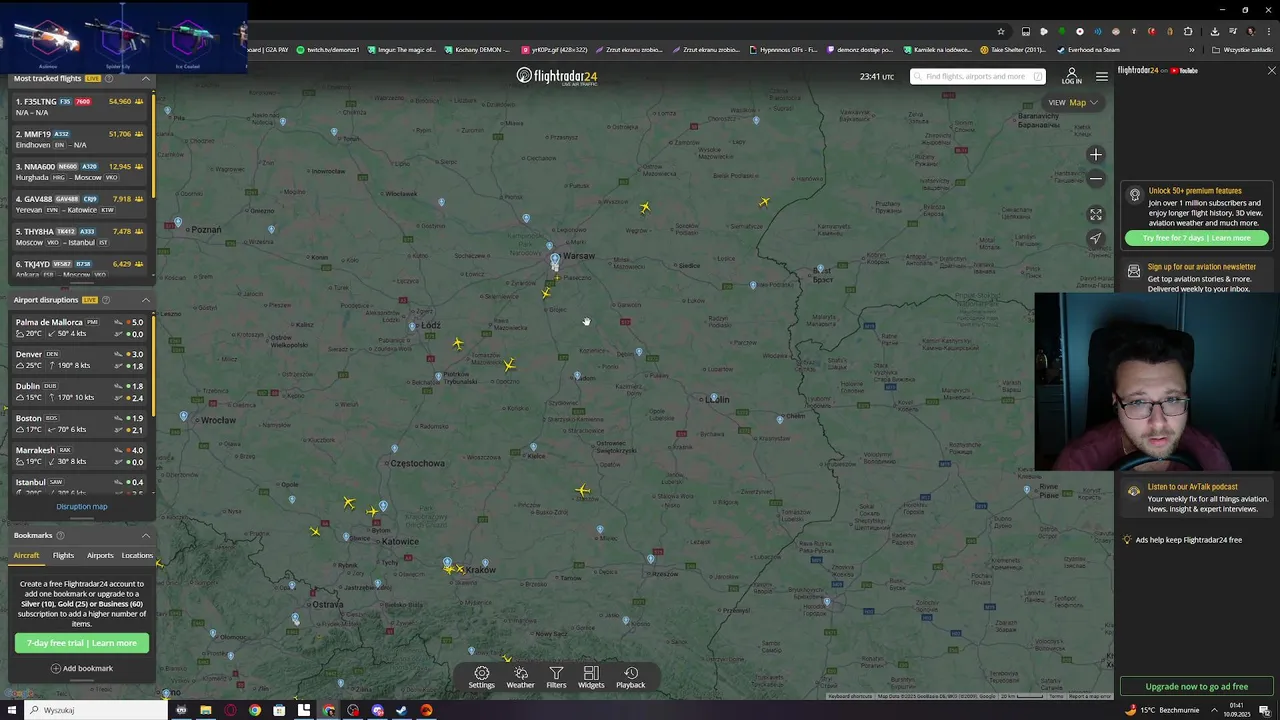
Task: Select tracked flight F35LTNG row
Action: tap(79, 106)
